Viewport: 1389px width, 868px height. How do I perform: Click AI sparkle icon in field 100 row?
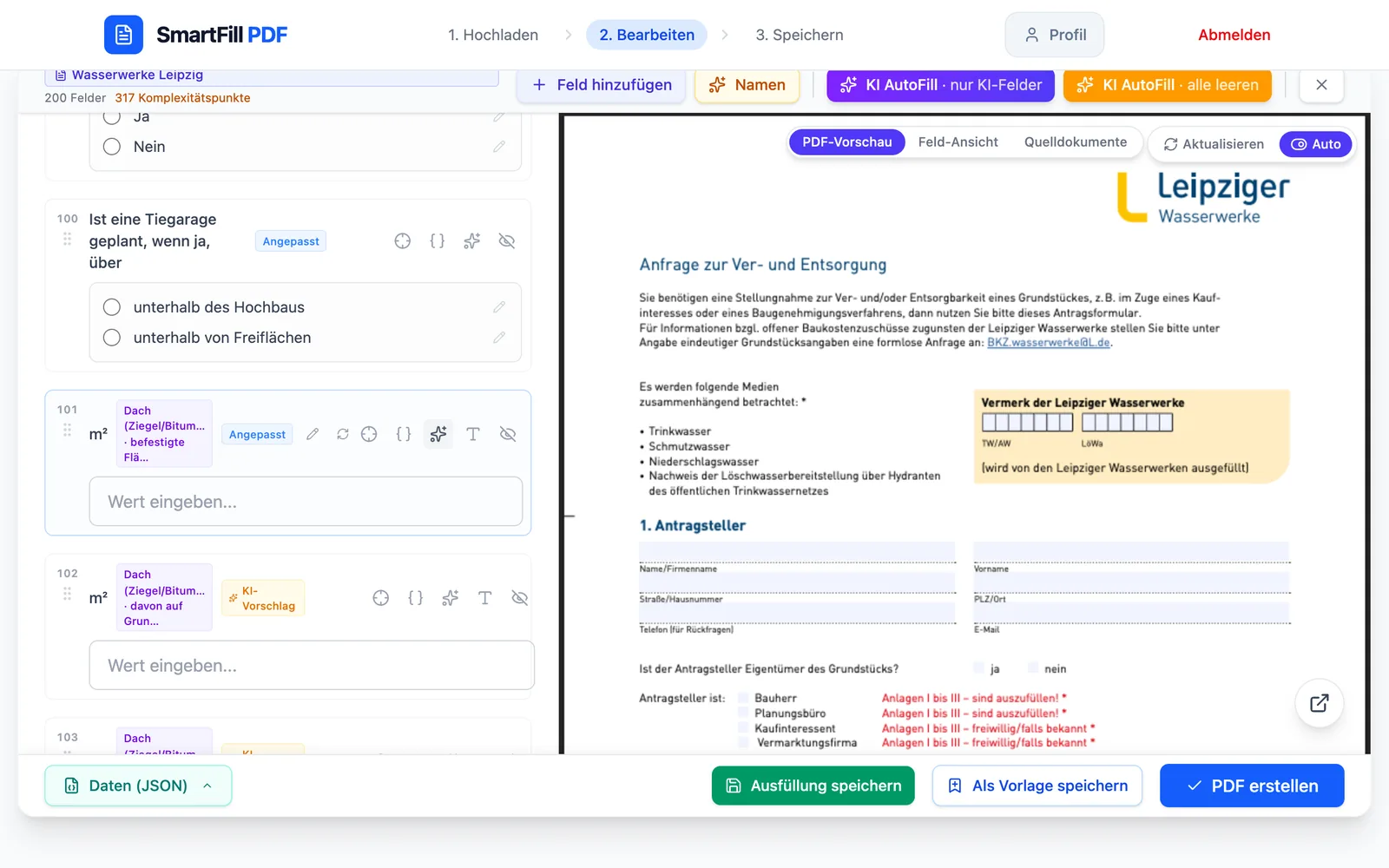pos(472,241)
